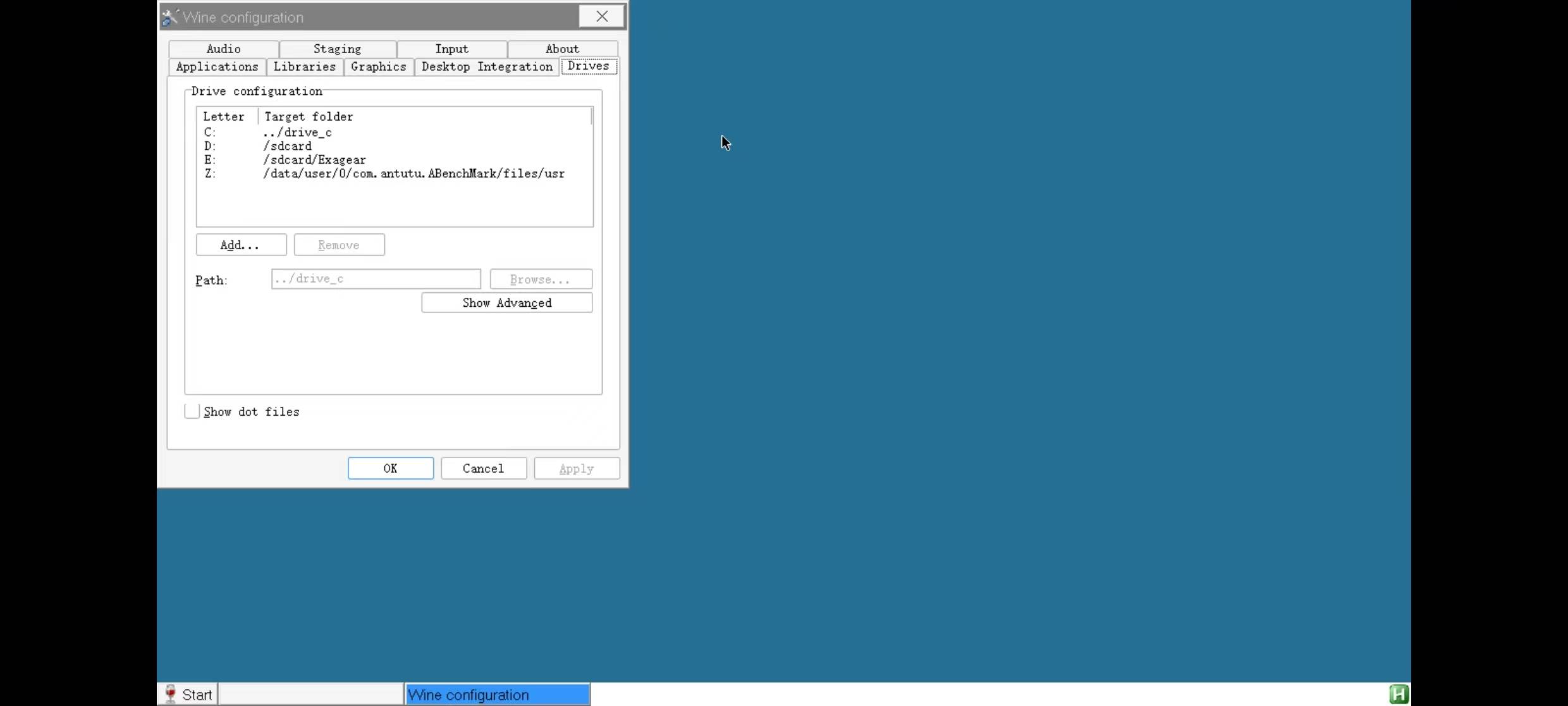
Task: Click the green H icon in the tray
Action: click(x=1399, y=694)
